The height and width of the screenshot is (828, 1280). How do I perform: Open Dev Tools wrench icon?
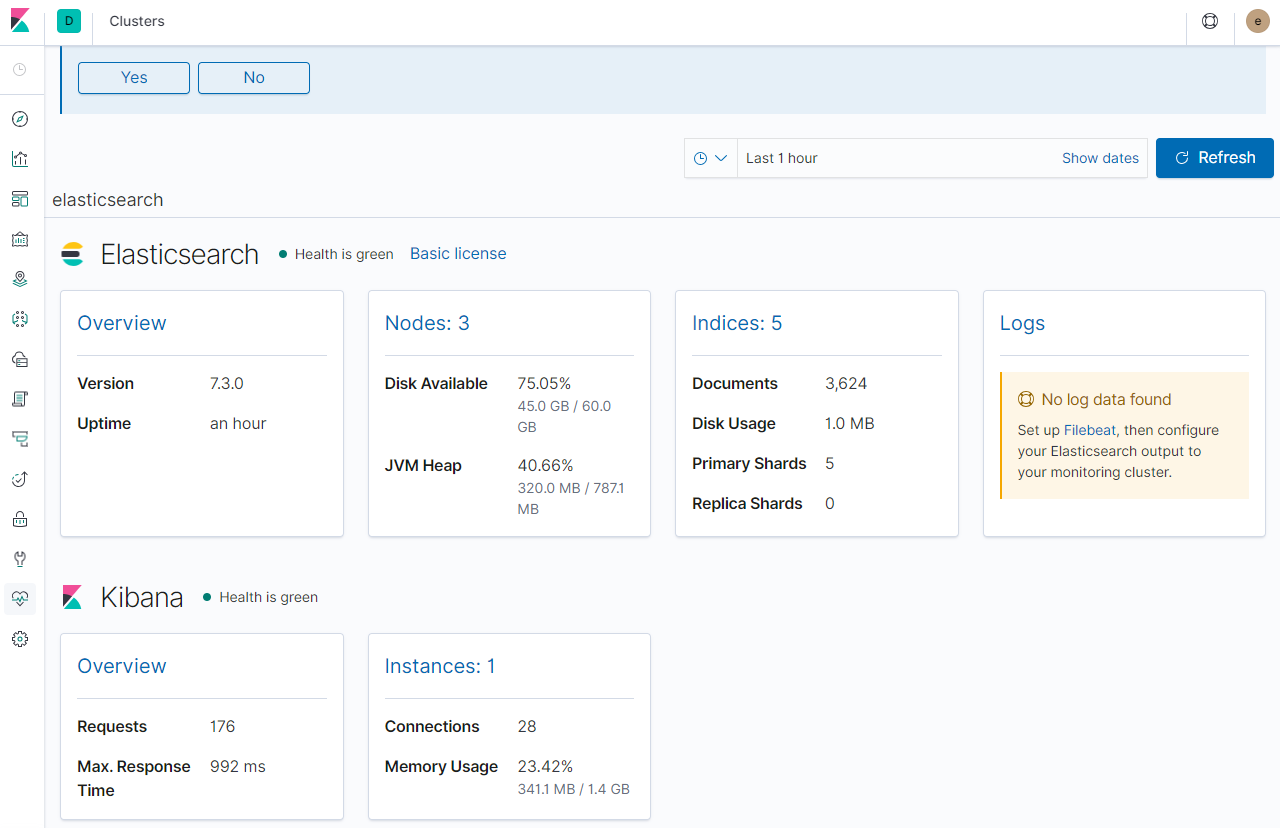pos(20,559)
